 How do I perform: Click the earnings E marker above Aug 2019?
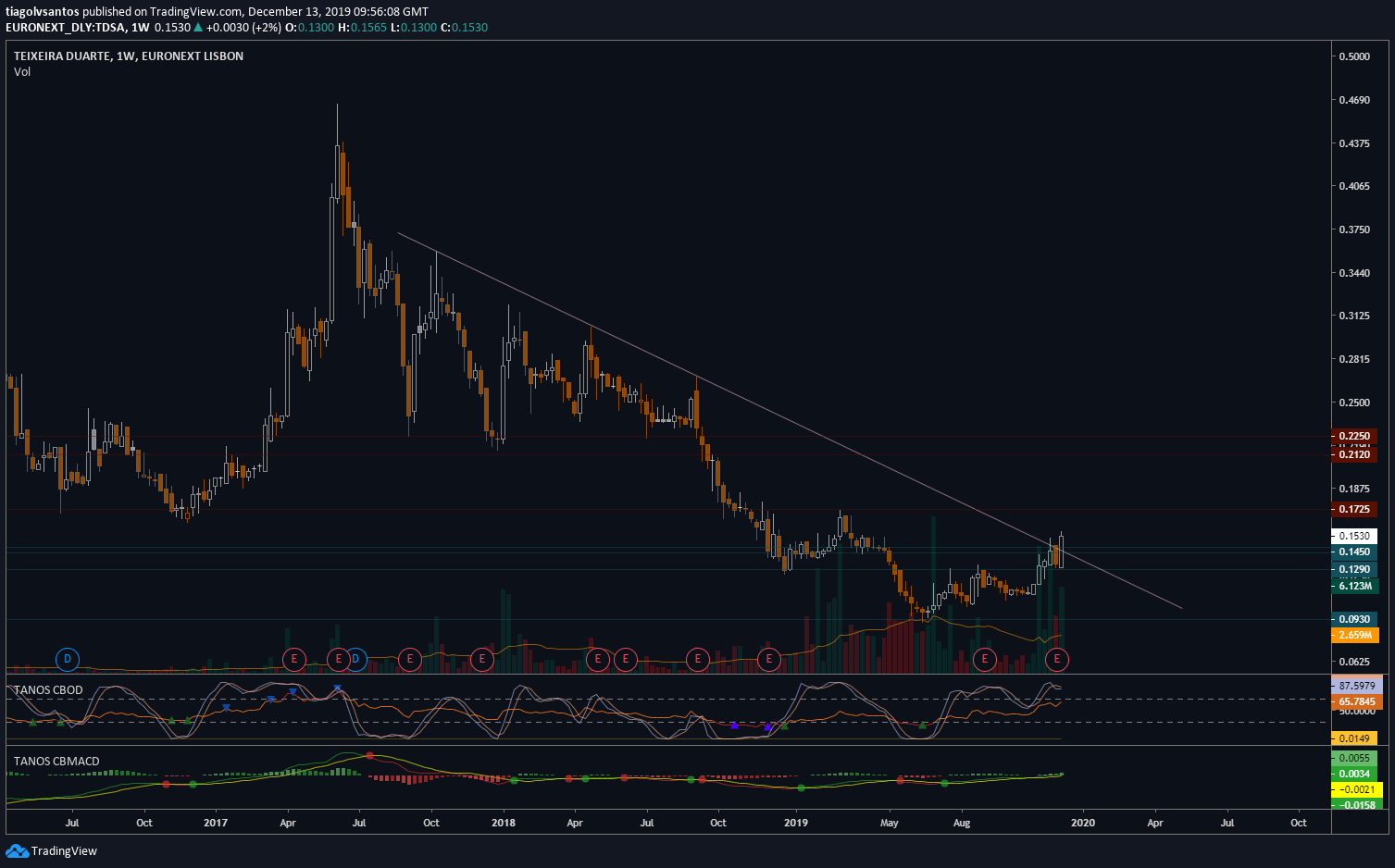[x=985, y=660]
